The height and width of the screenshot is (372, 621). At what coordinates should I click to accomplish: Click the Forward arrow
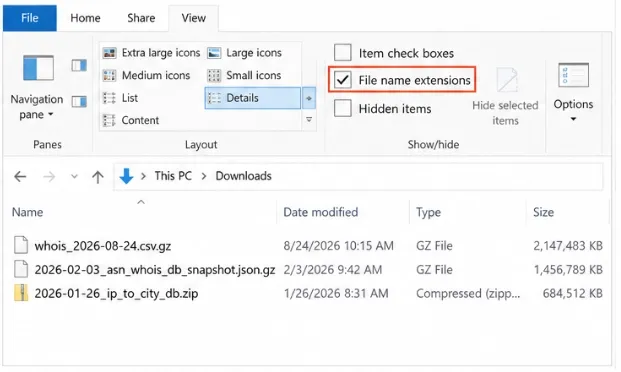[49, 176]
